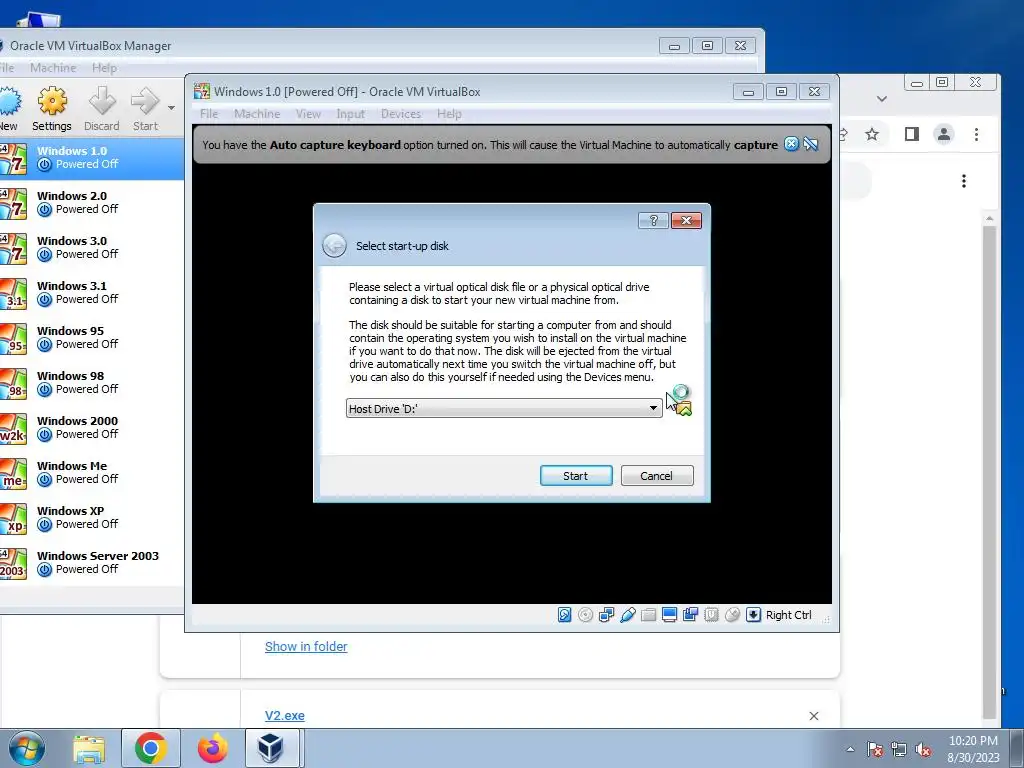Click the Discard toolbar icon

click(102, 109)
